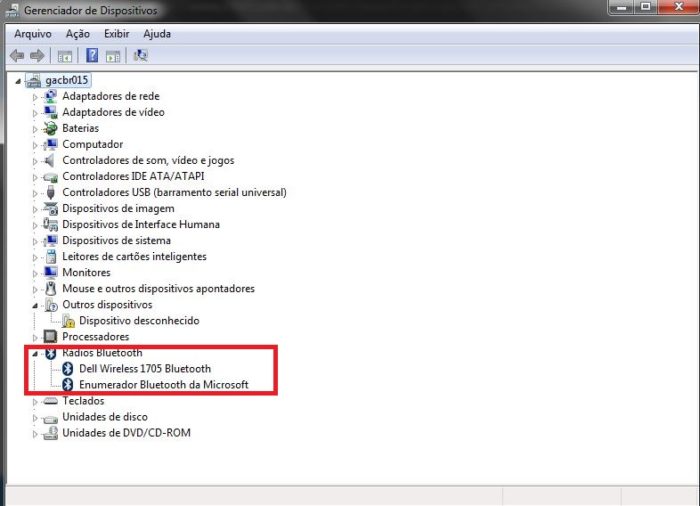Select the Controladores IDE ATA/ATAPI label
Viewport: 700px width, 506px height.
point(133,176)
